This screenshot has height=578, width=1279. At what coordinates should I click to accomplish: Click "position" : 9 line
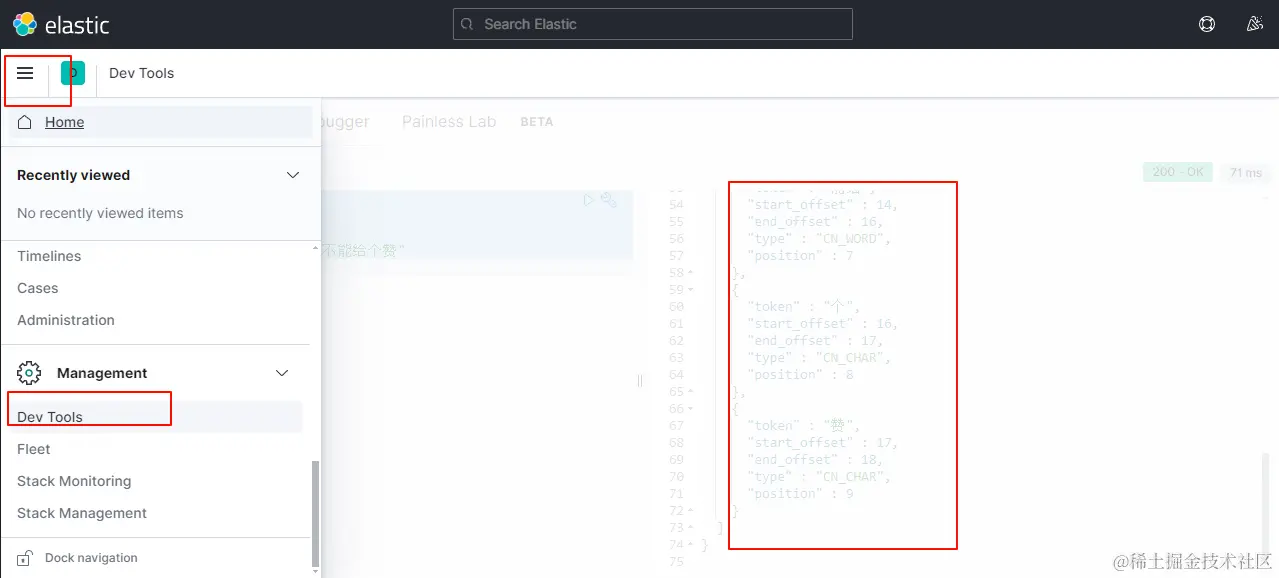coord(800,494)
